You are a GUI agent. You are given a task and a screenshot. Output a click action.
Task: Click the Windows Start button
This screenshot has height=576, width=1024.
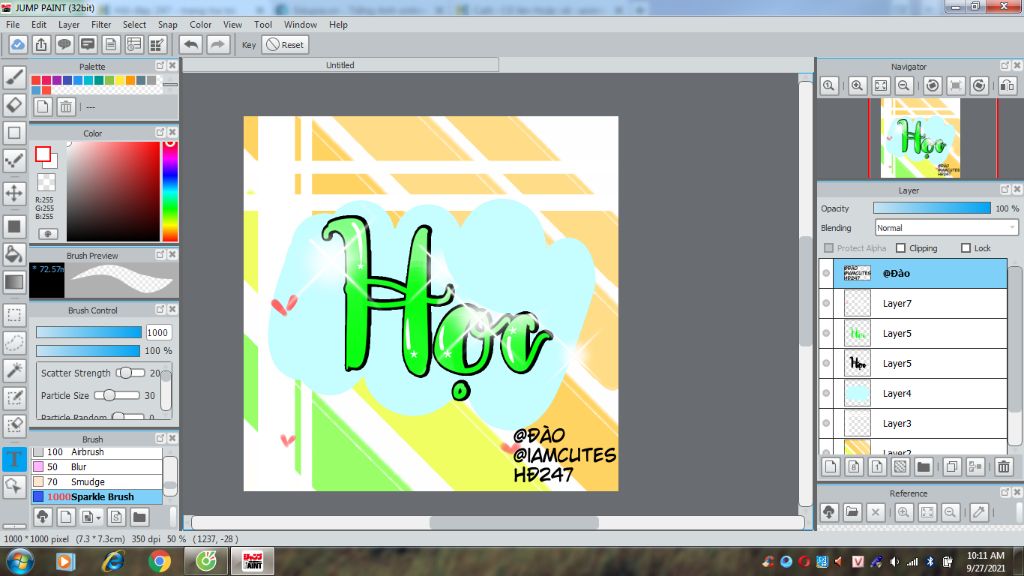click(x=19, y=561)
